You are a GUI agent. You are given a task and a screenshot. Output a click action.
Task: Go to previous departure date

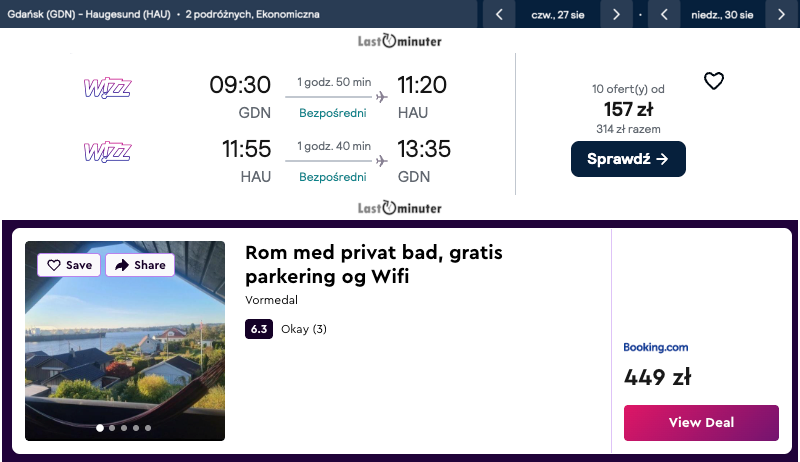click(x=499, y=14)
